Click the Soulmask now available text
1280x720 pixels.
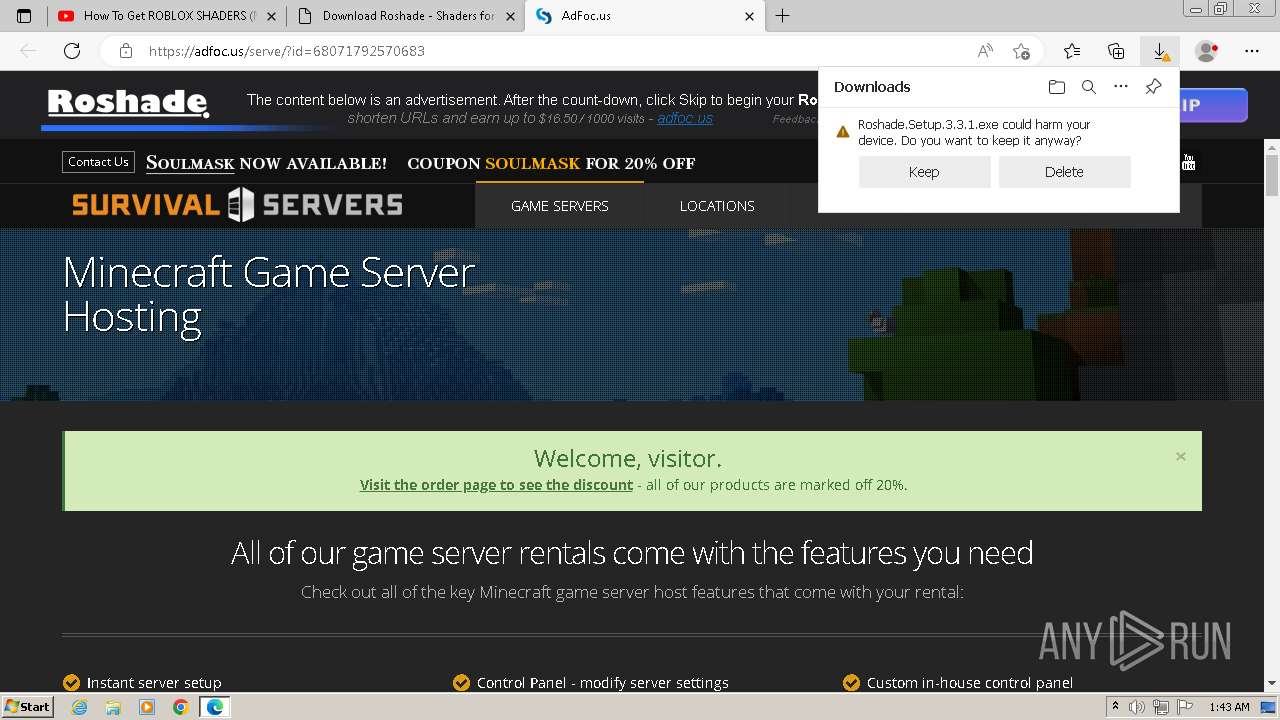coord(266,163)
